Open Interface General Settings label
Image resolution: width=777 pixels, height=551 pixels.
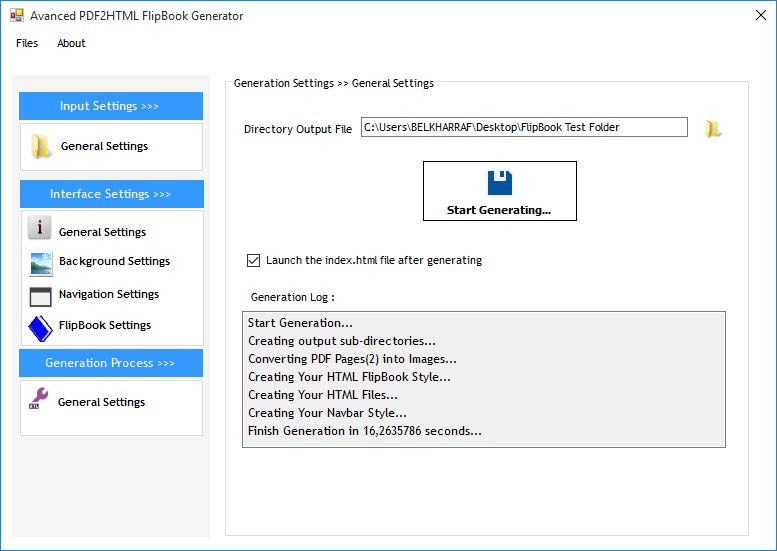pos(102,232)
